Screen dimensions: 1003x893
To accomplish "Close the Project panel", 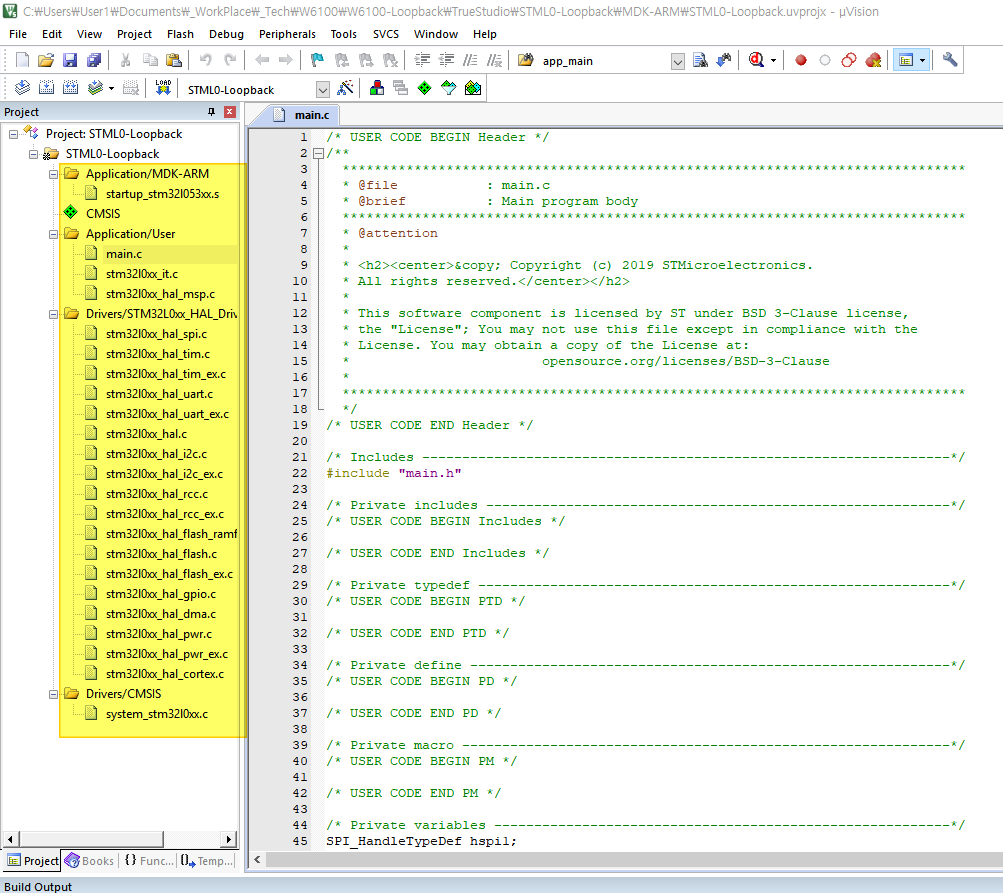I will tap(230, 112).
